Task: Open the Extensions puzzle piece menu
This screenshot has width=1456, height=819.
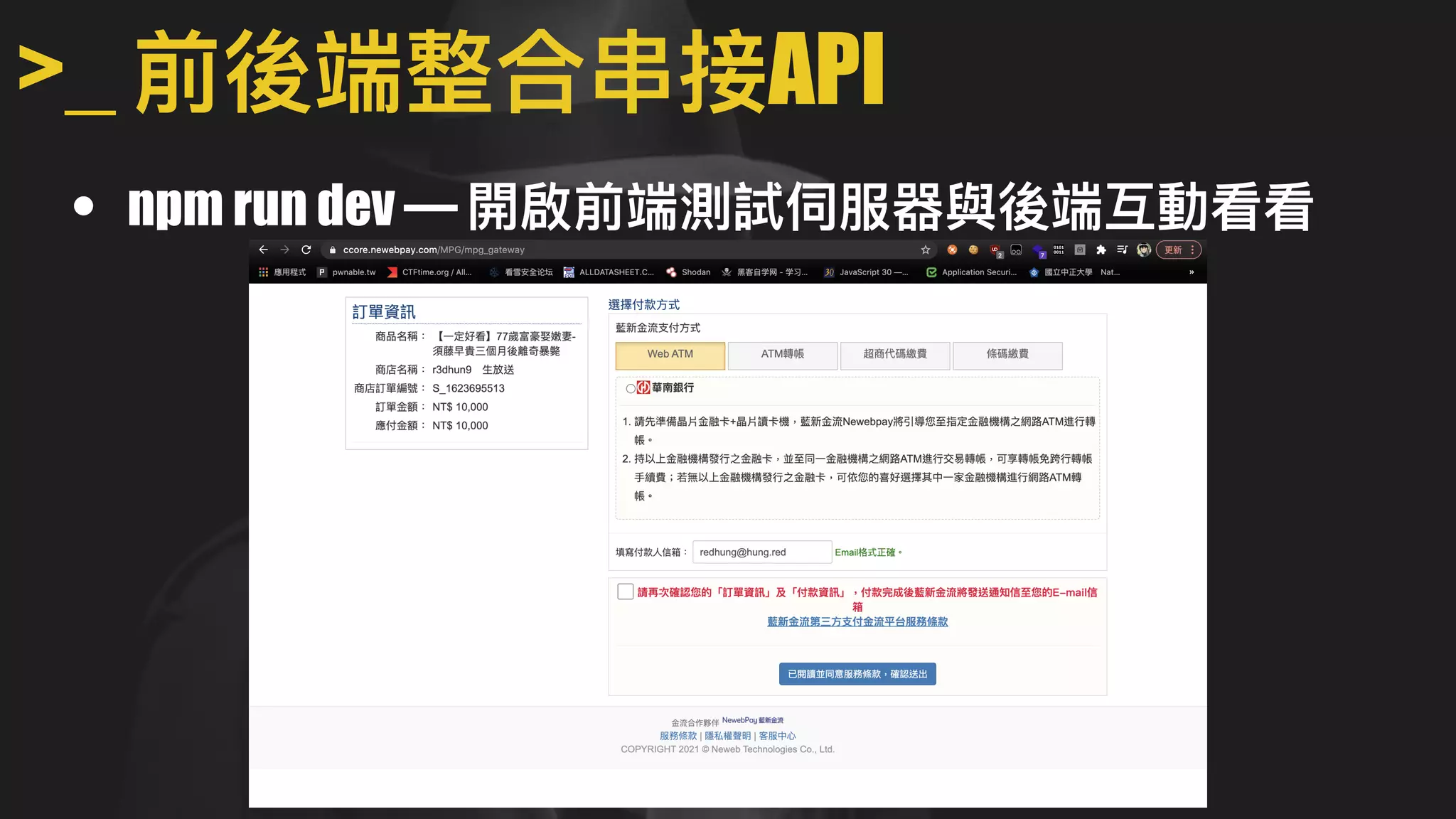Action: point(1101,250)
